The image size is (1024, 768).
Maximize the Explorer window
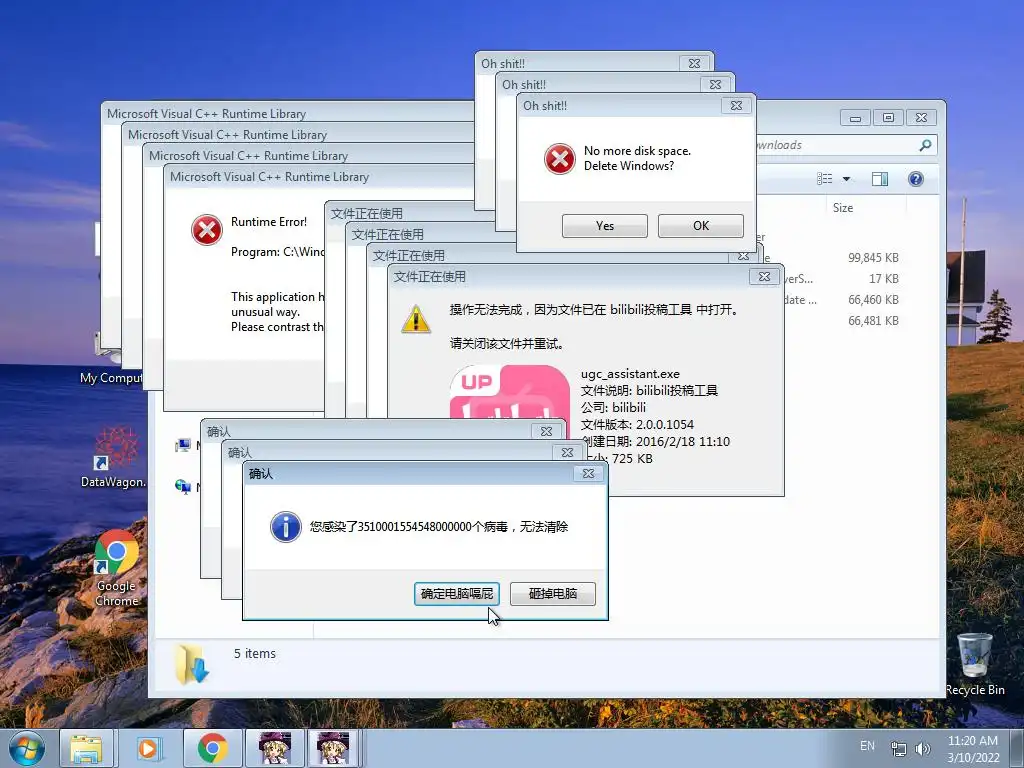click(x=888, y=118)
